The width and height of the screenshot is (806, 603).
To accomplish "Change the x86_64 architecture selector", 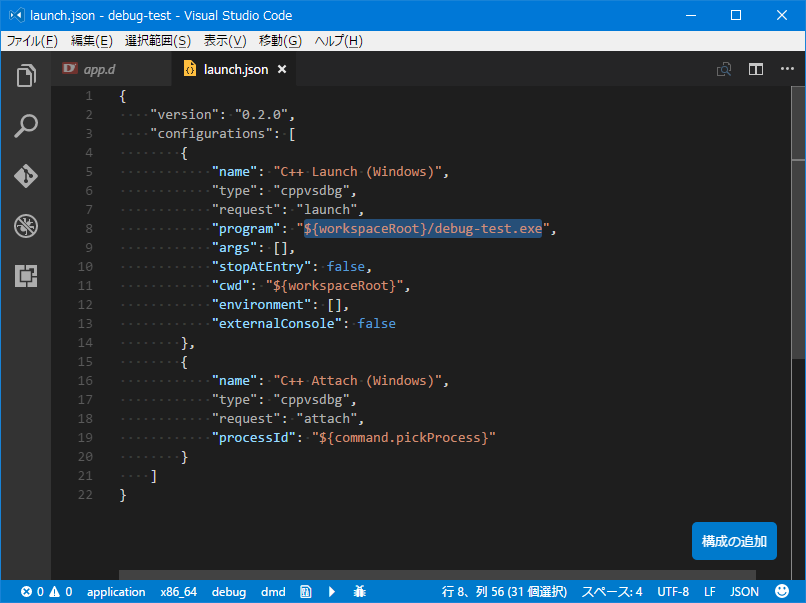I will (x=178, y=592).
